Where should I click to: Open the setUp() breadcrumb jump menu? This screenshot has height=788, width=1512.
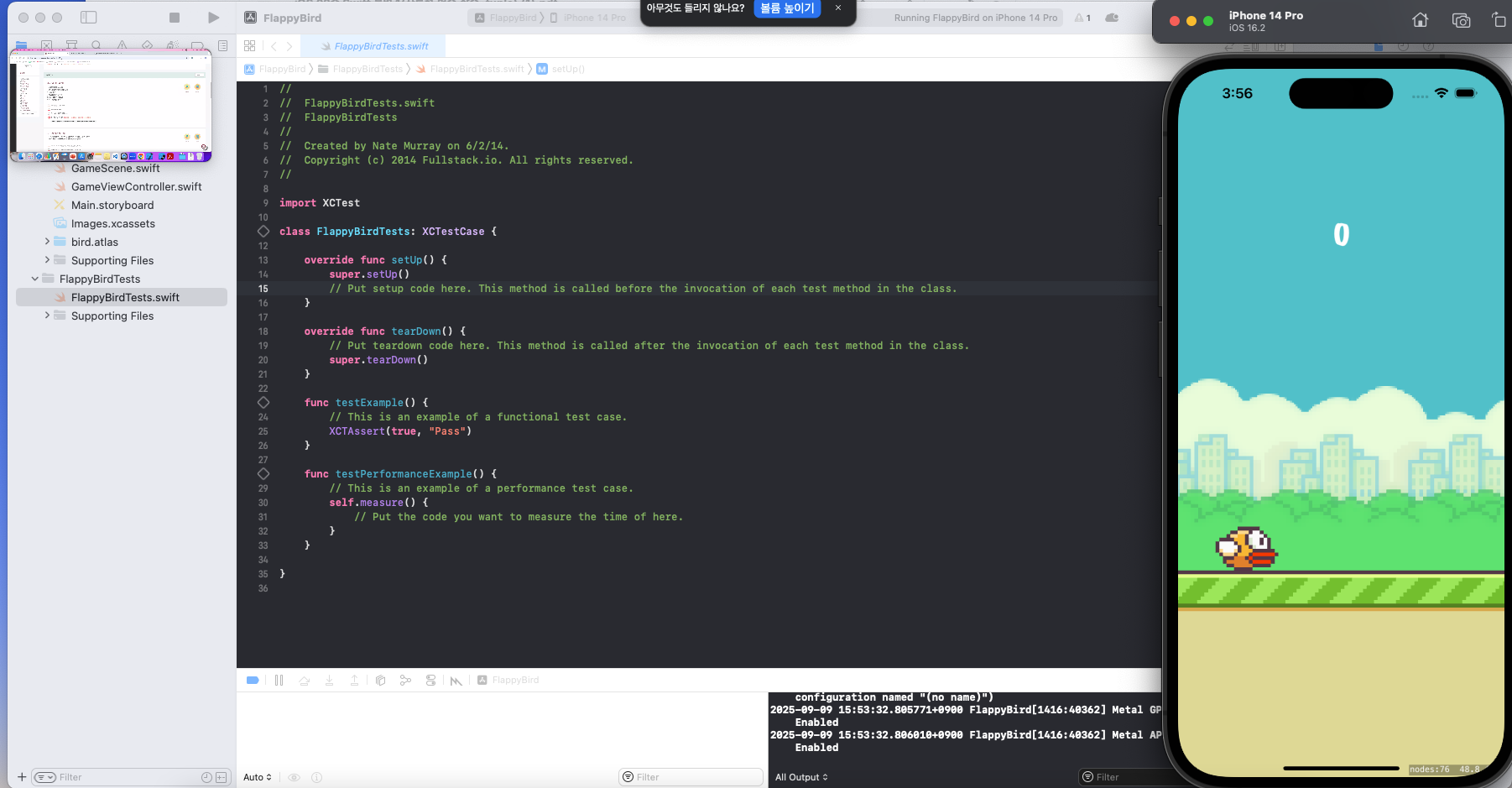pyautogui.click(x=560, y=69)
